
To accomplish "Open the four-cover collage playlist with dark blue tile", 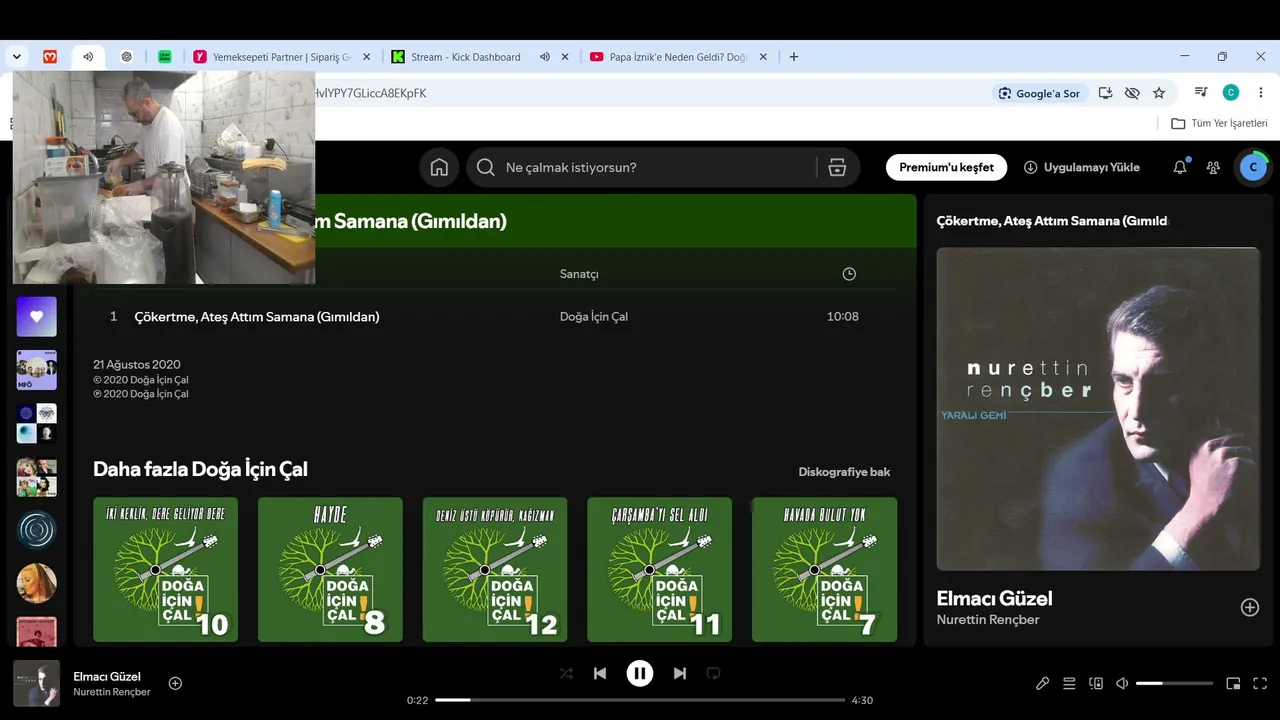I will pos(37,423).
